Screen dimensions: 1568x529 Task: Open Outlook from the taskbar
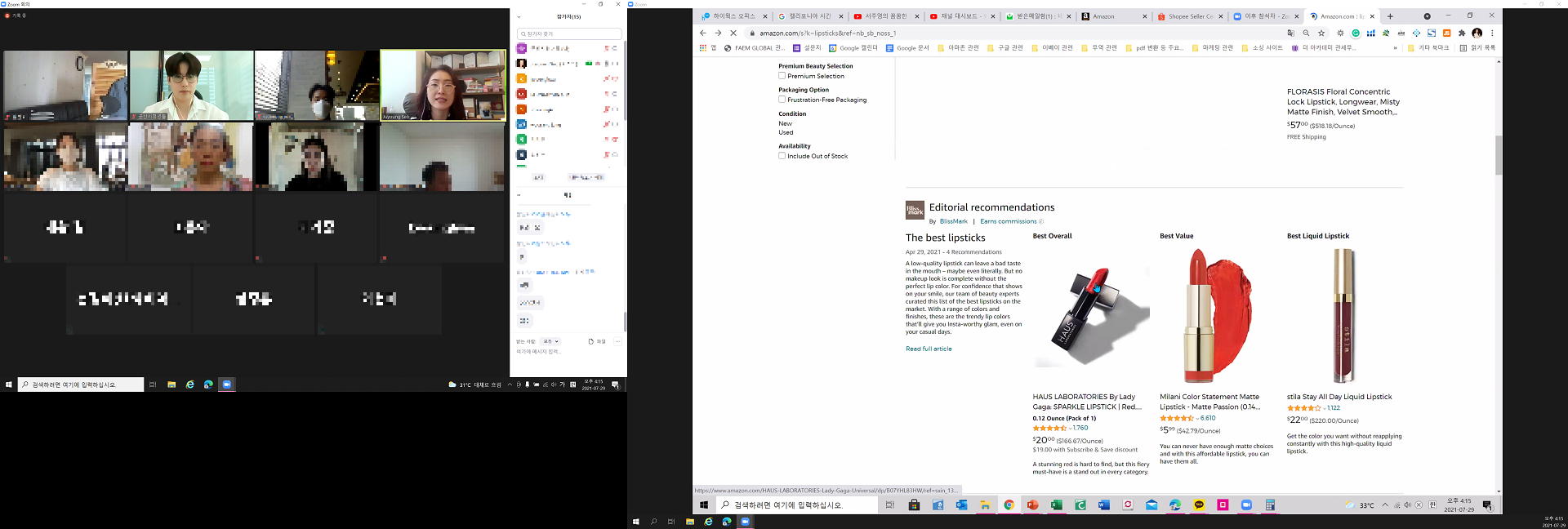pos(961,505)
